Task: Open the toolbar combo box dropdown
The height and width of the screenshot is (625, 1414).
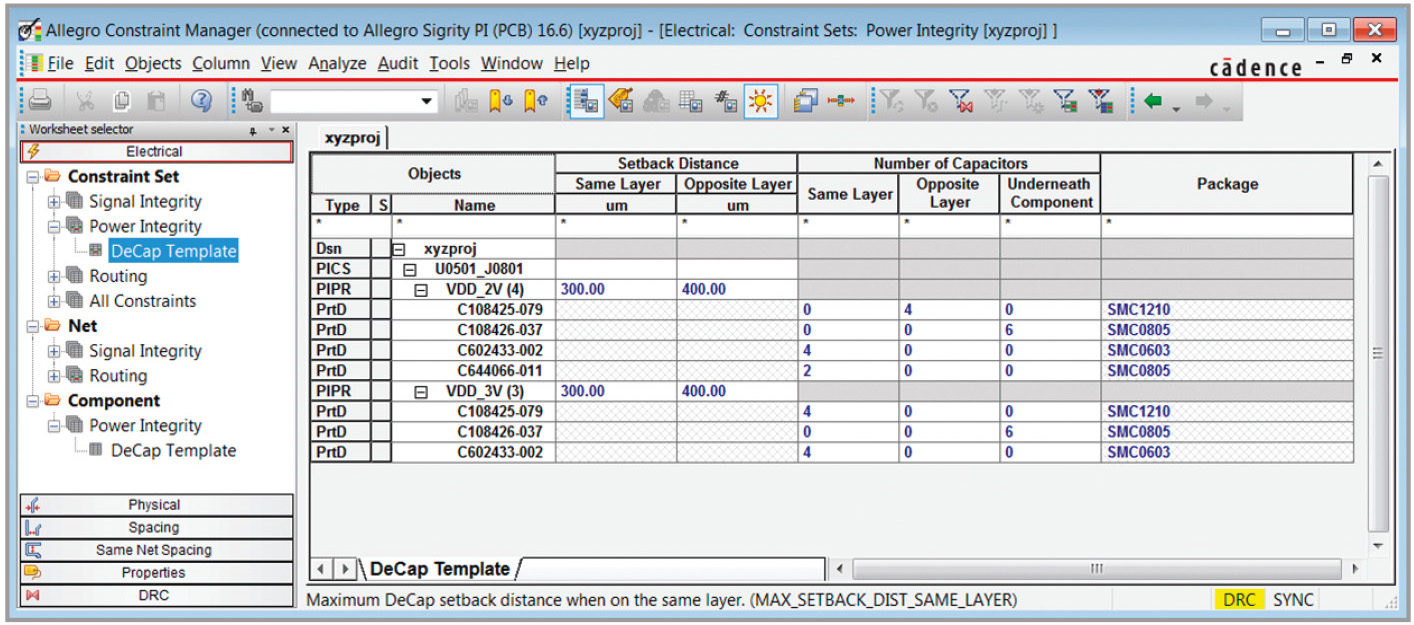Action: point(427,101)
